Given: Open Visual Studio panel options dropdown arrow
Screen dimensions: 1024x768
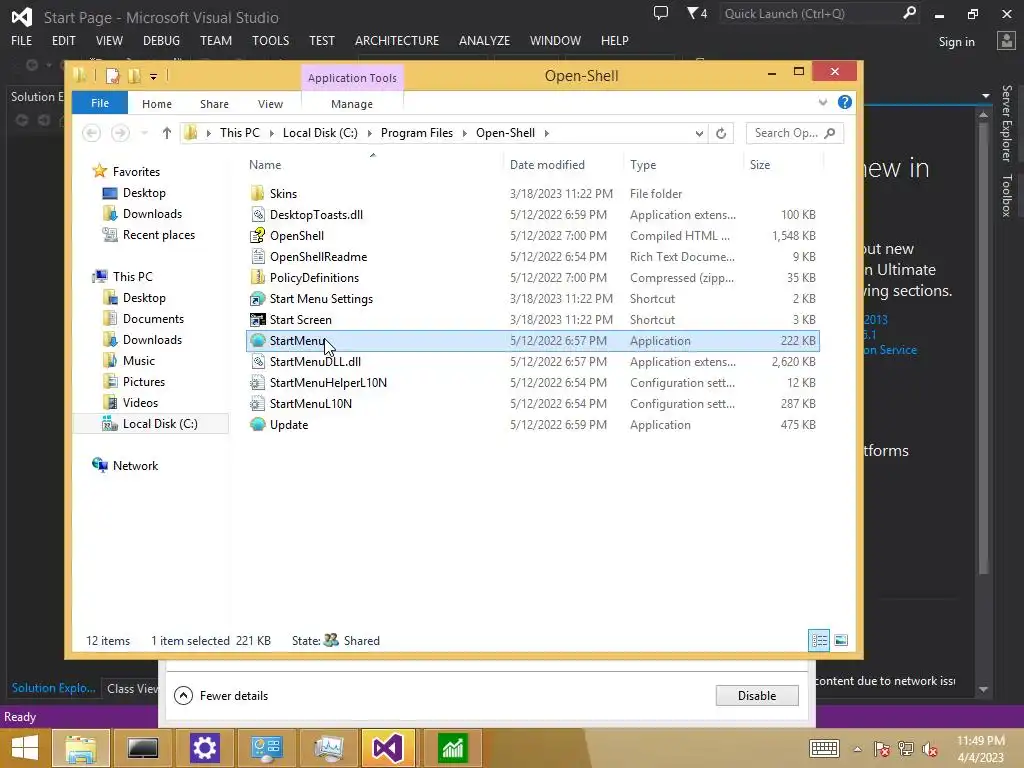Looking at the screenshot, I should coord(985,96).
